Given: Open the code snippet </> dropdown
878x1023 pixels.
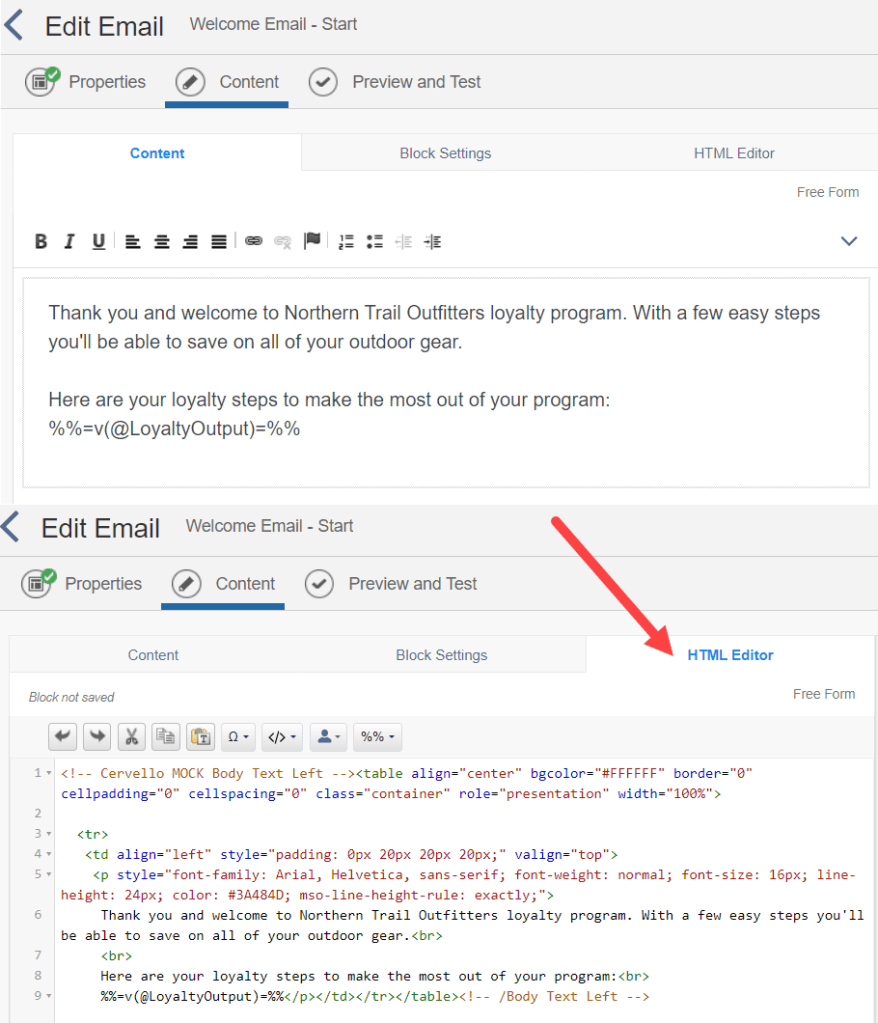Looking at the screenshot, I should coord(281,737).
